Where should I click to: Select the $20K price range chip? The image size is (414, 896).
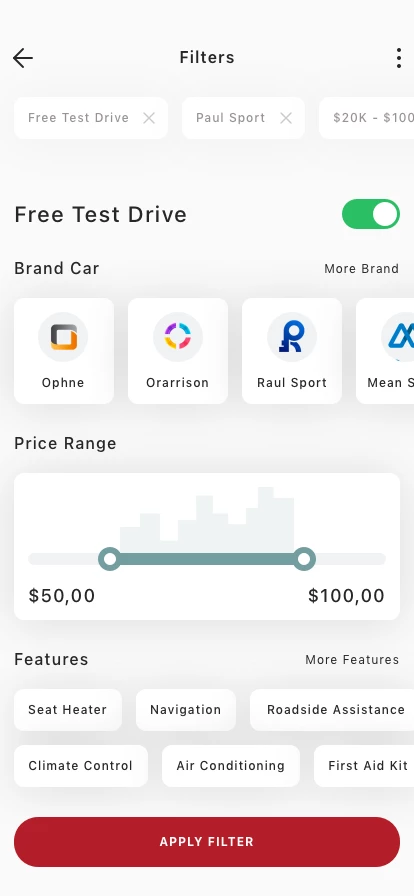coord(367,118)
